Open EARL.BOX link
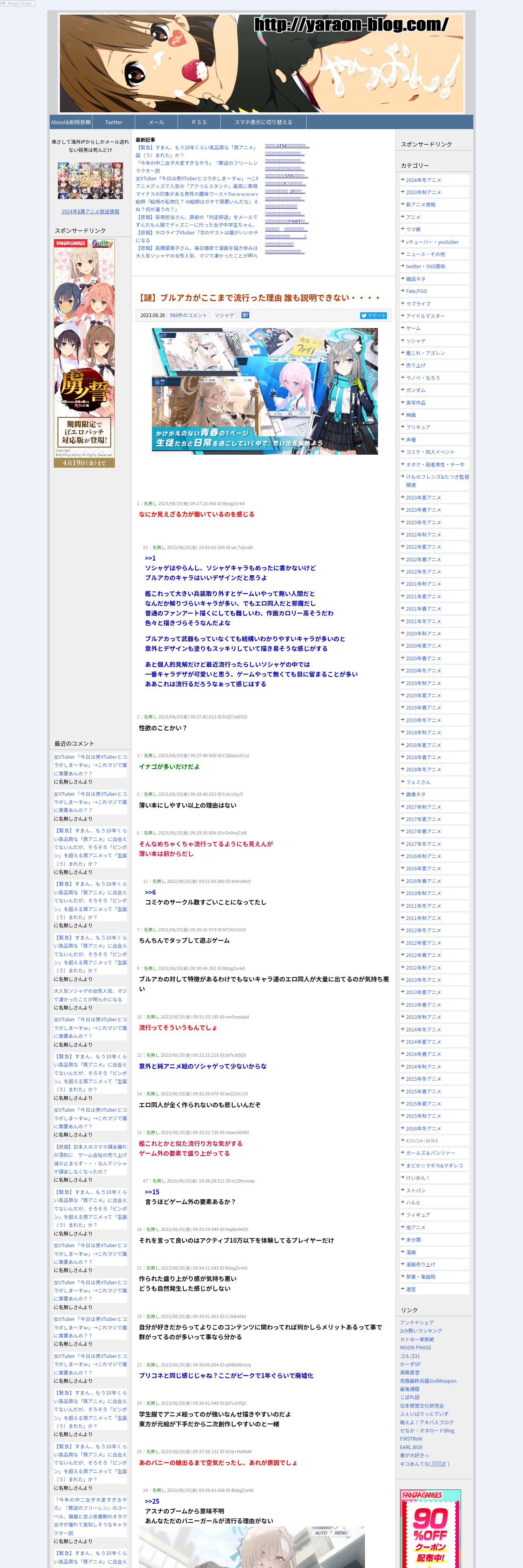The image size is (523, 1568). point(411,1448)
